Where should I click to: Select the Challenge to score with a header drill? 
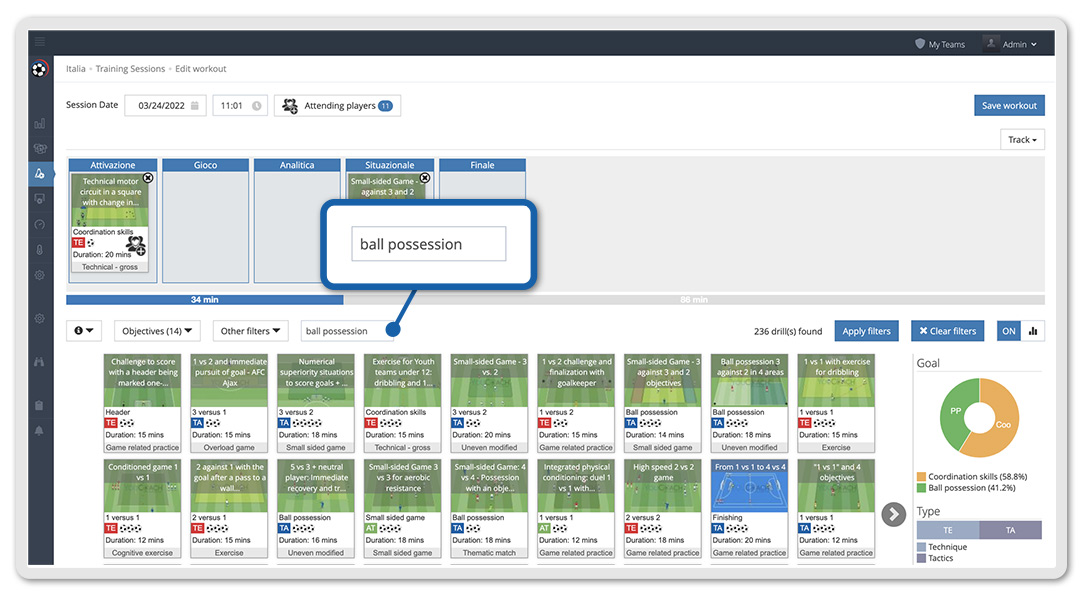tap(142, 403)
